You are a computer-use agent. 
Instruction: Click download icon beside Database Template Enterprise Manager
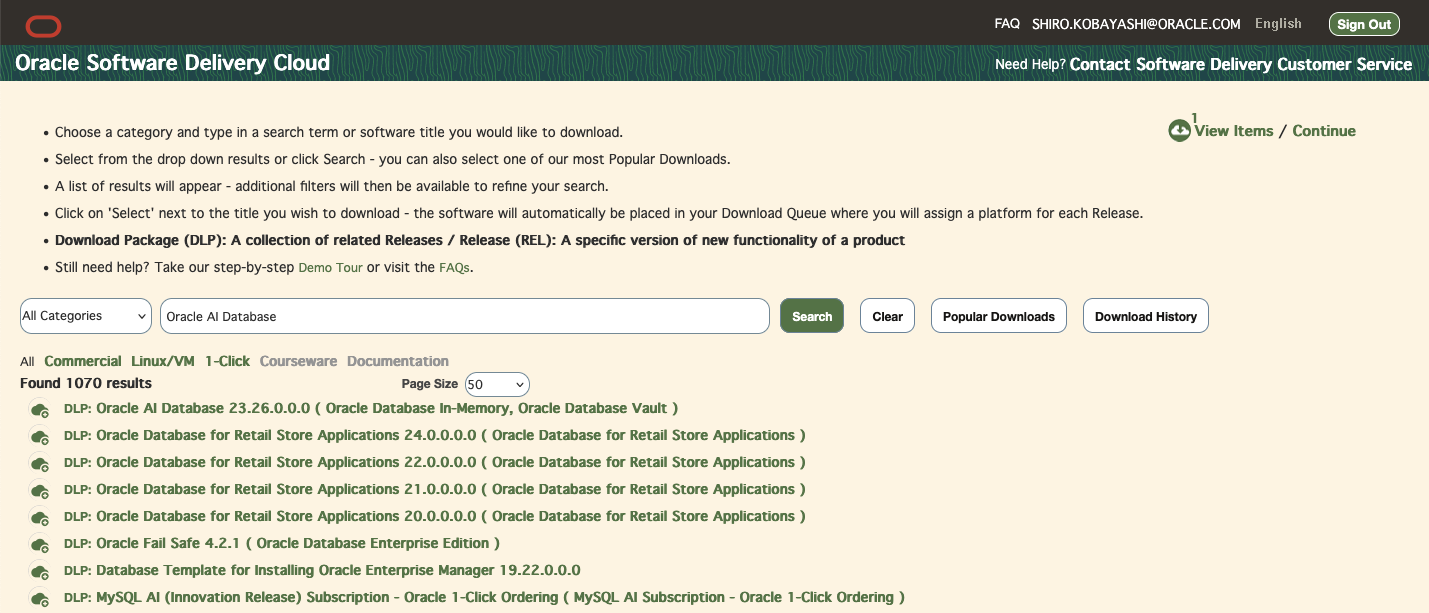pos(40,572)
